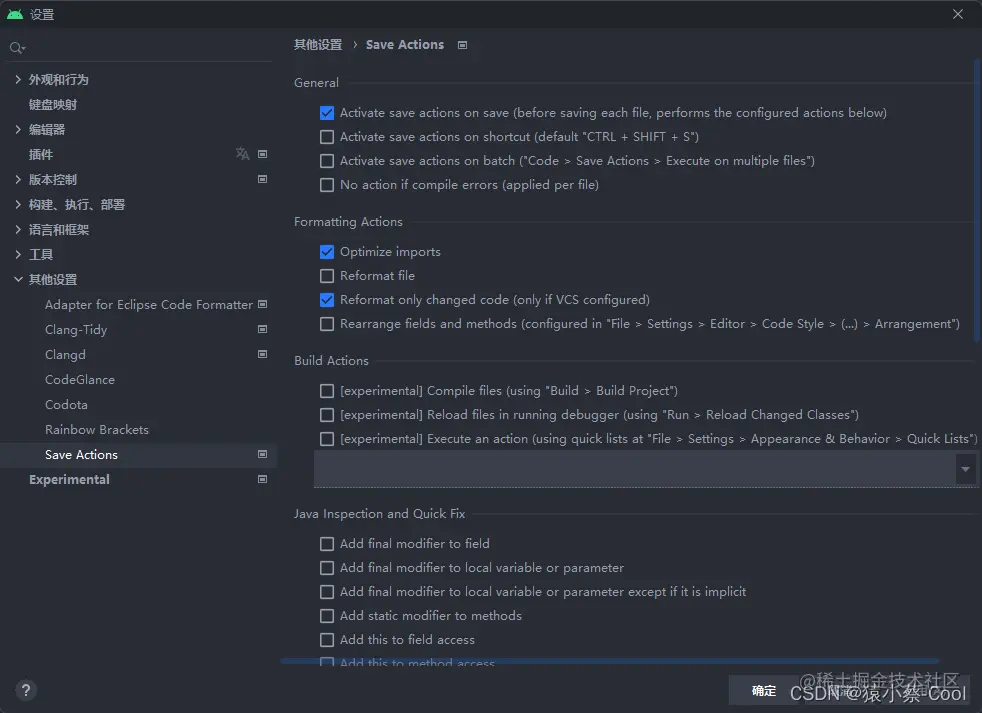Open Clangd settings page
This screenshot has width=982, height=713.
(x=65, y=355)
